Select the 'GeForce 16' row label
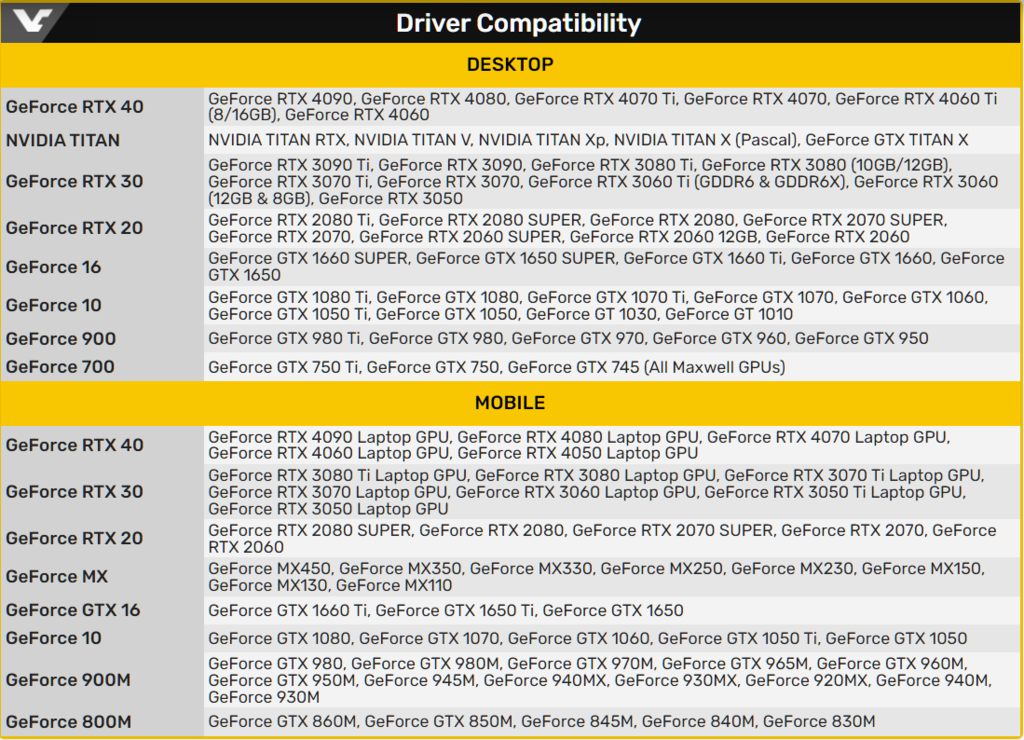1024x740 pixels. (x=54, y=267)
